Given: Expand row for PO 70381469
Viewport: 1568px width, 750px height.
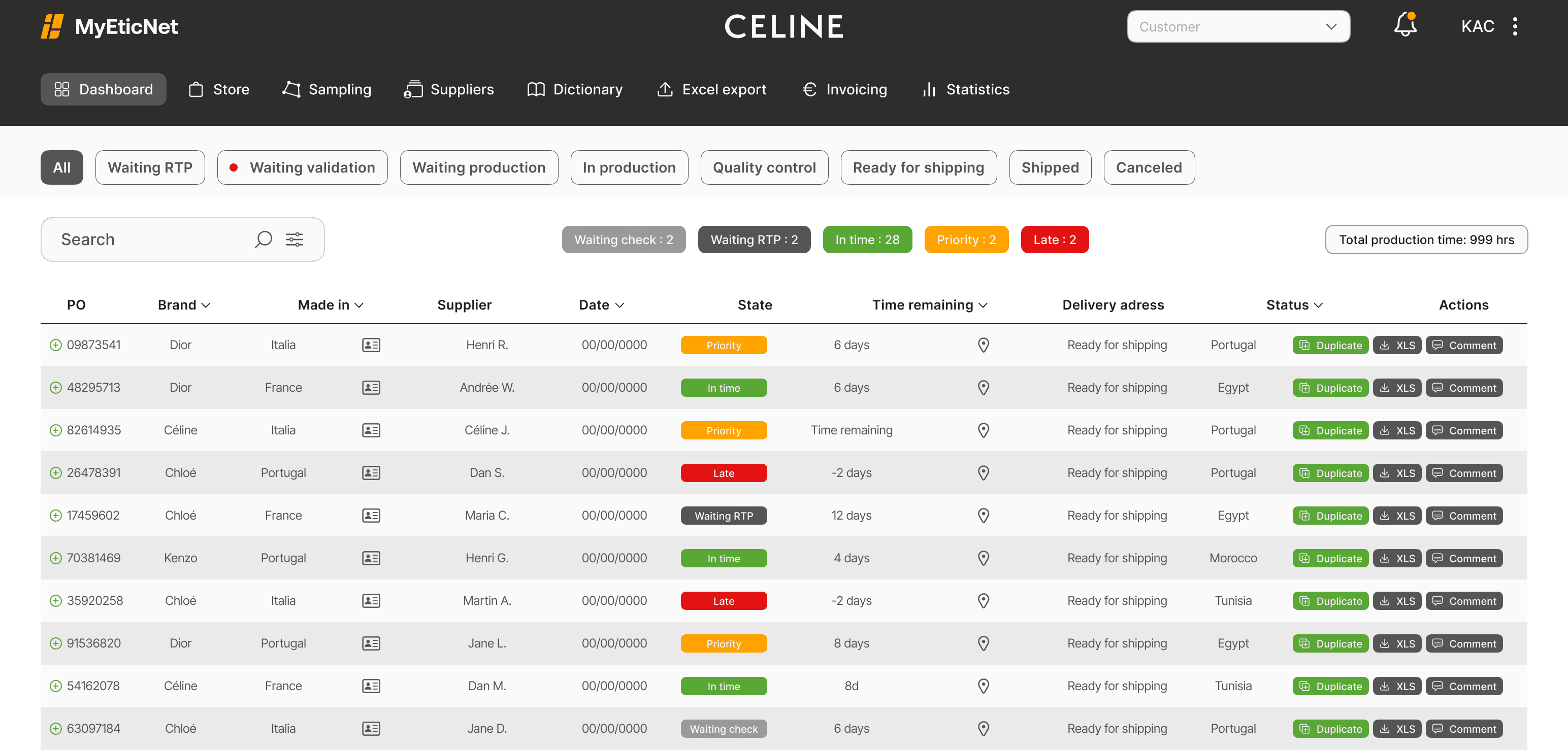Looking at the screenshot, I should point(55,558).
